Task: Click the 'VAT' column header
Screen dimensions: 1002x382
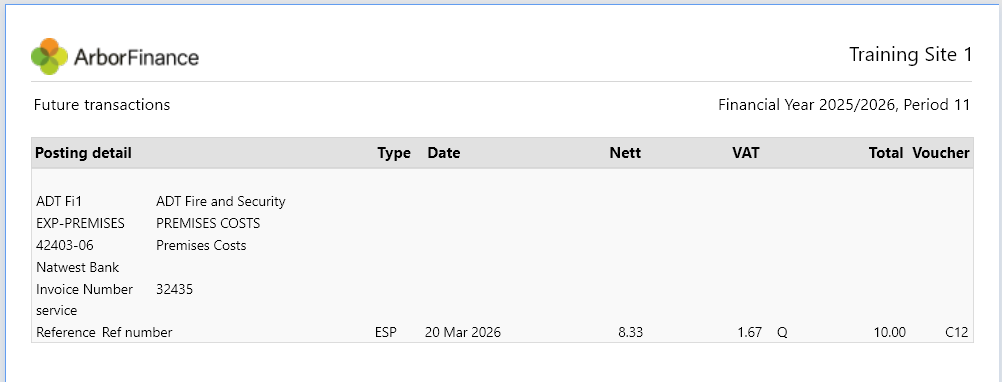Action: [746, 153]
